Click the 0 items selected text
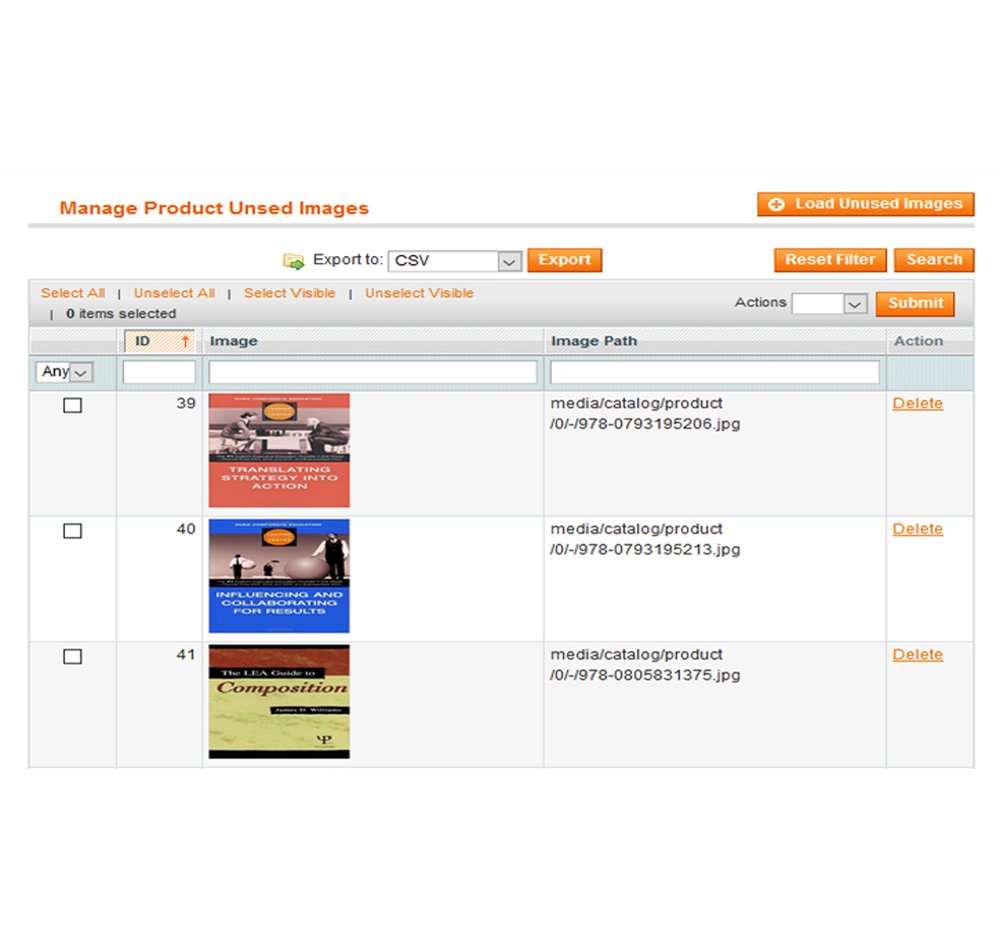1000x938 pixels. (x=121, y=314)
